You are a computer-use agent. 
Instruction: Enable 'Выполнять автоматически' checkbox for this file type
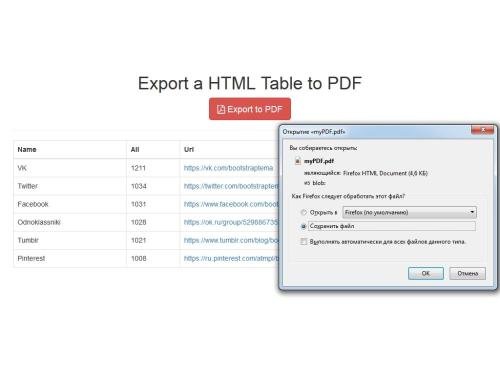pos(303,241)
